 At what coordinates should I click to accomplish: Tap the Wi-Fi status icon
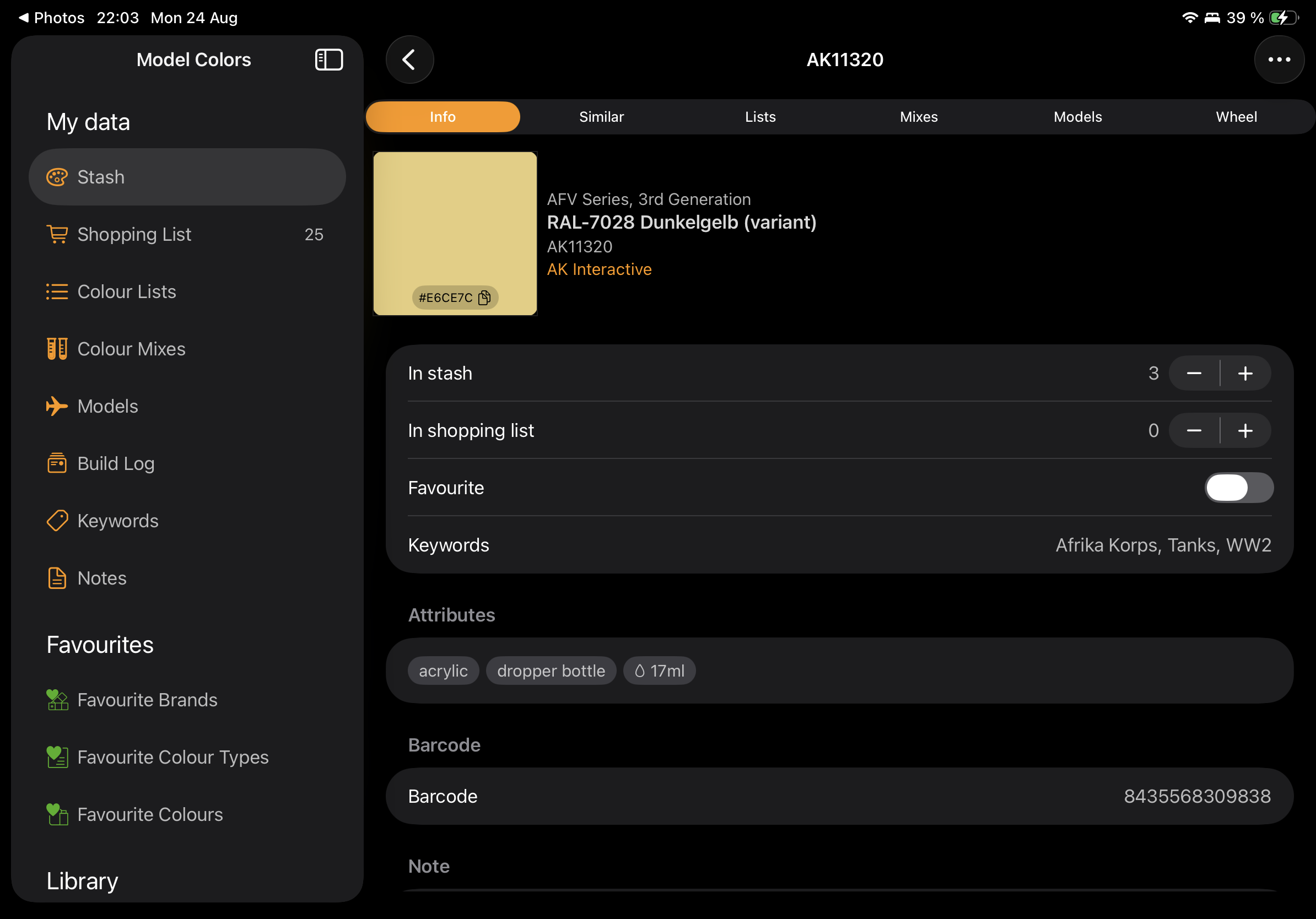coord(1190,18)
